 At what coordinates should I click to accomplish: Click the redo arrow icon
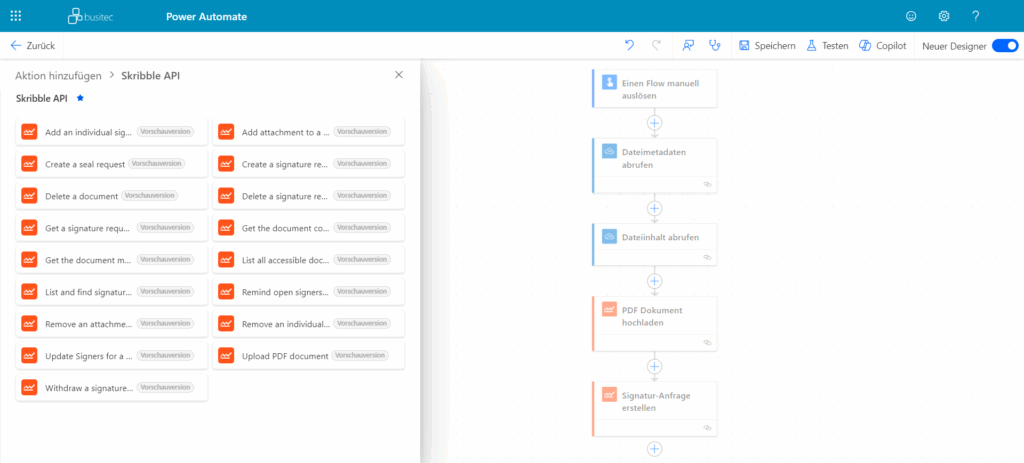[x=656, y=46]
